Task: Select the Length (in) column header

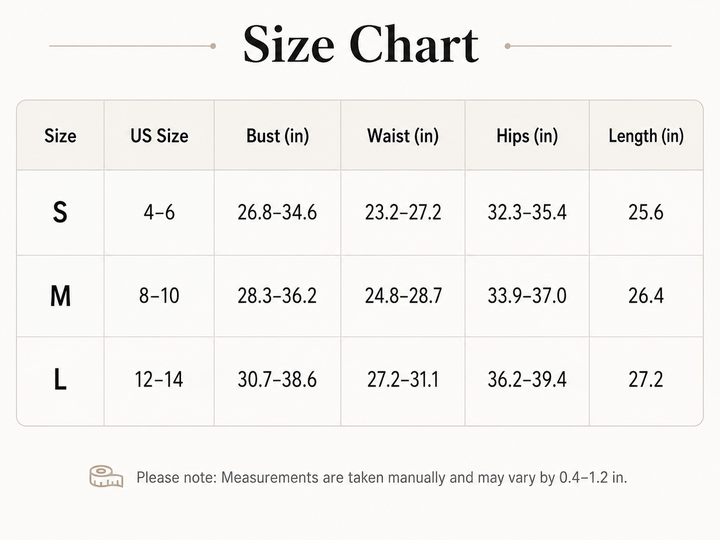Action: point(646,136)
